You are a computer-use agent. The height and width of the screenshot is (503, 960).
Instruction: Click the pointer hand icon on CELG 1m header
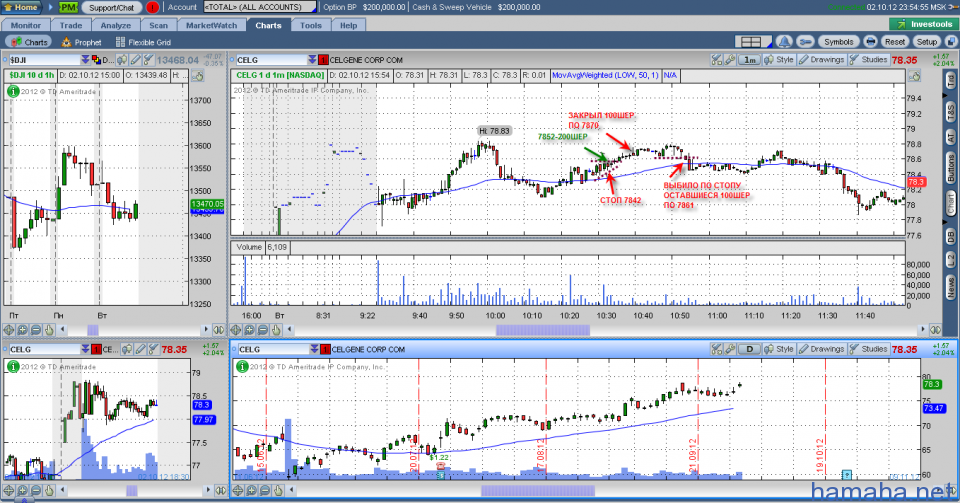914,76
